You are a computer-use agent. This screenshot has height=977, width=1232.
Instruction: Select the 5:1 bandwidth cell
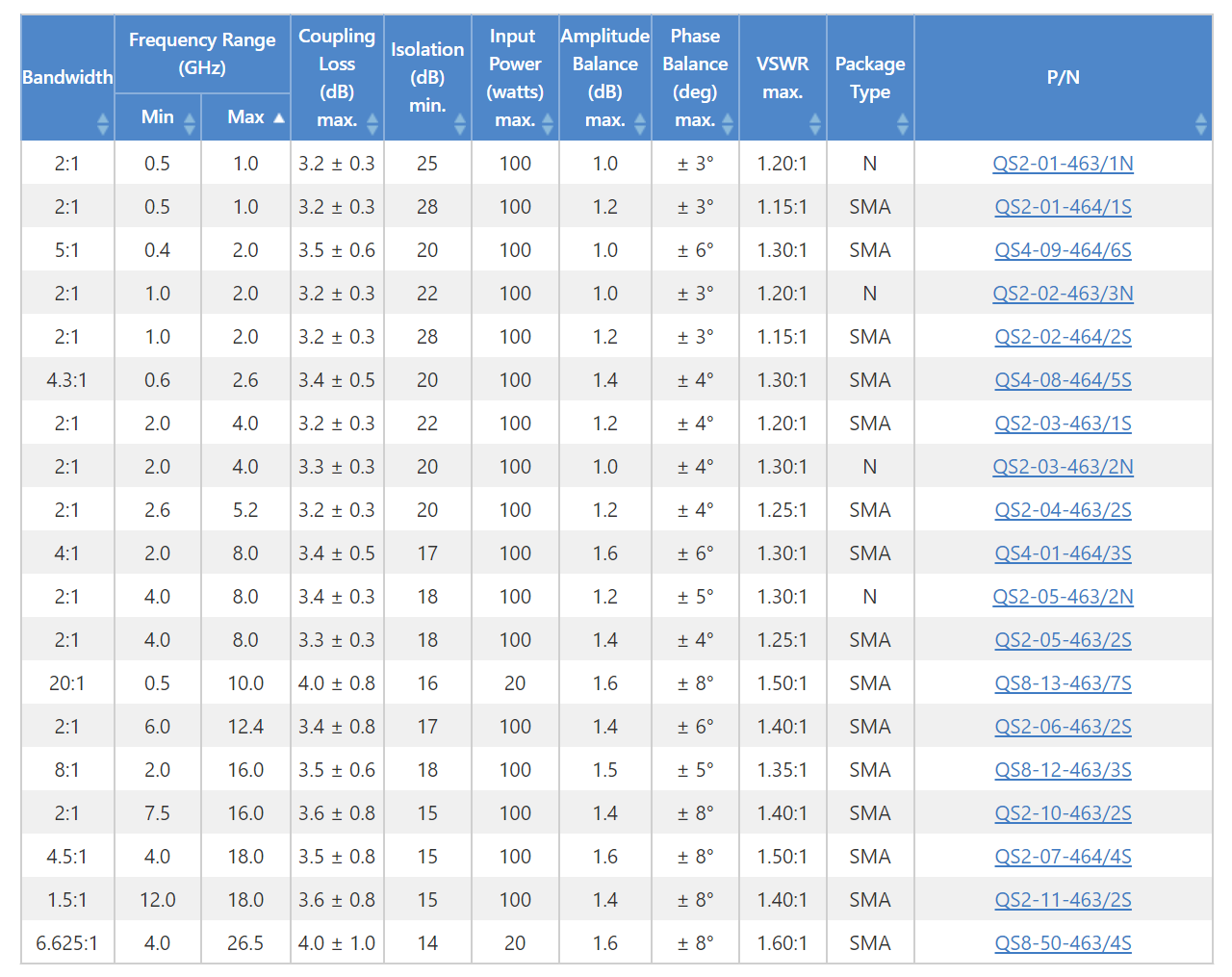tap(67, 250)
